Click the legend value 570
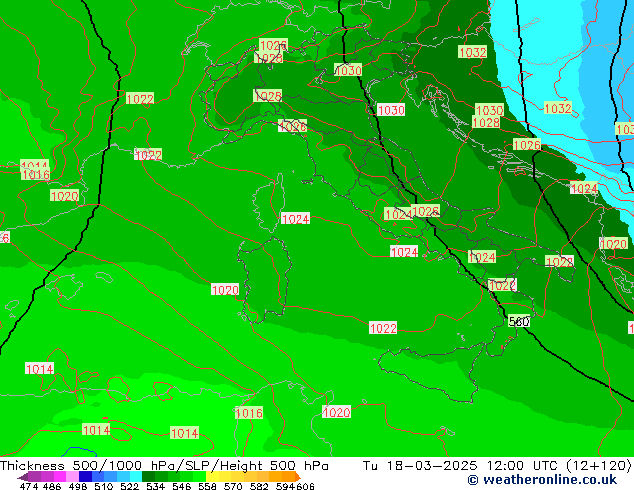Screen dimensions: 634x490 click(x=233, y=486)
